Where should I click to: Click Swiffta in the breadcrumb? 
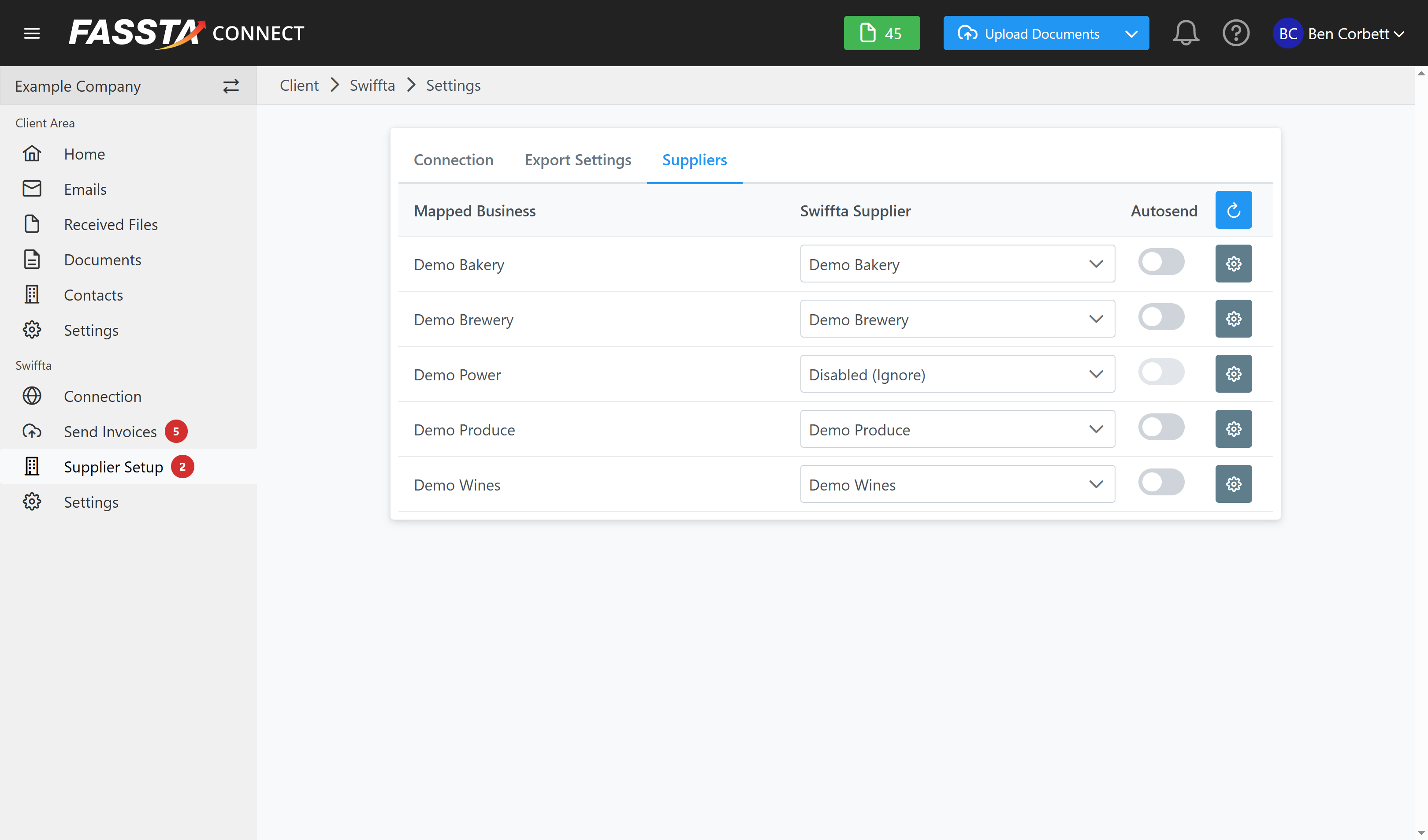372,85
